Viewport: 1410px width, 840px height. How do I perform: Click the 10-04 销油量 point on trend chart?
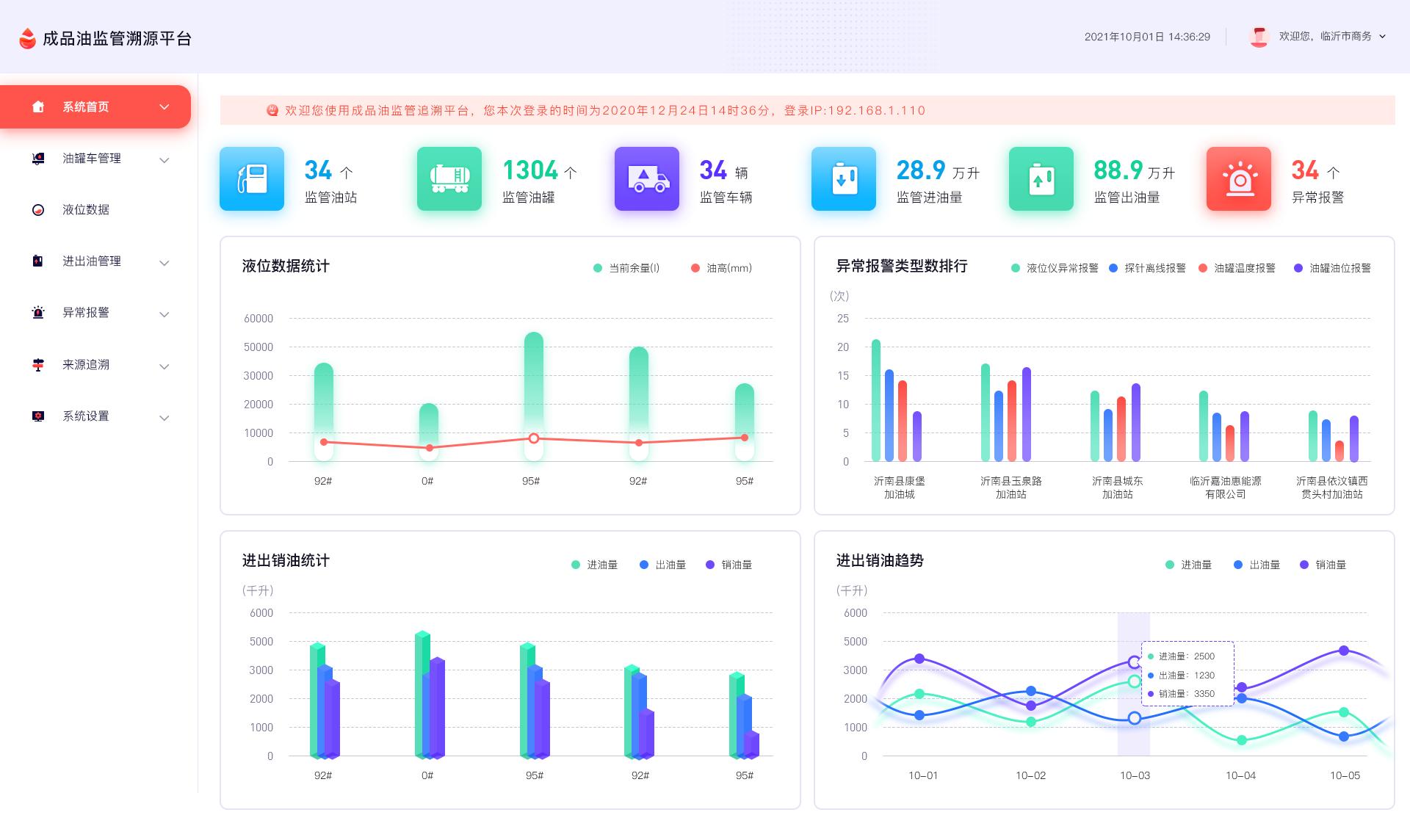coord(1242,687)
